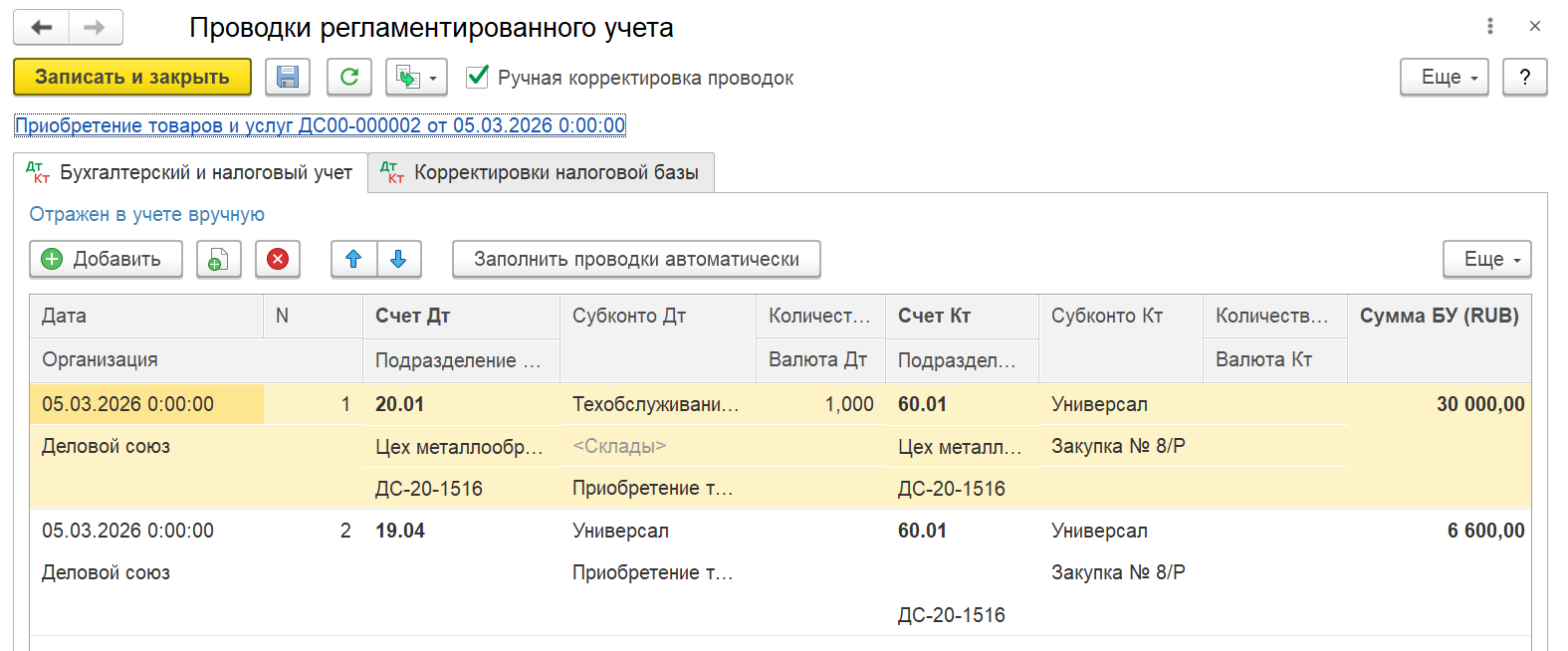Select debit account 19.04 cell
The width and height of the screenshot is (1568, 651).
[461, 531]
